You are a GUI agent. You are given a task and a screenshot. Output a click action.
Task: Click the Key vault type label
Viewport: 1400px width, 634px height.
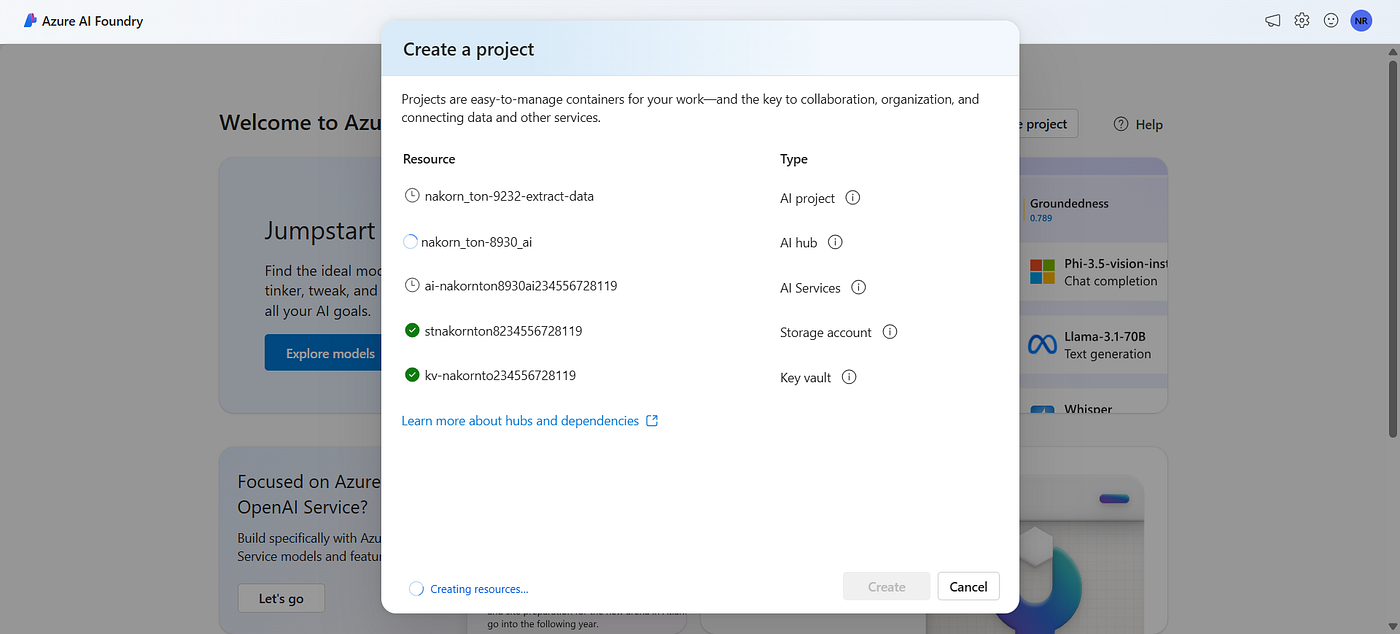(806, 378)
